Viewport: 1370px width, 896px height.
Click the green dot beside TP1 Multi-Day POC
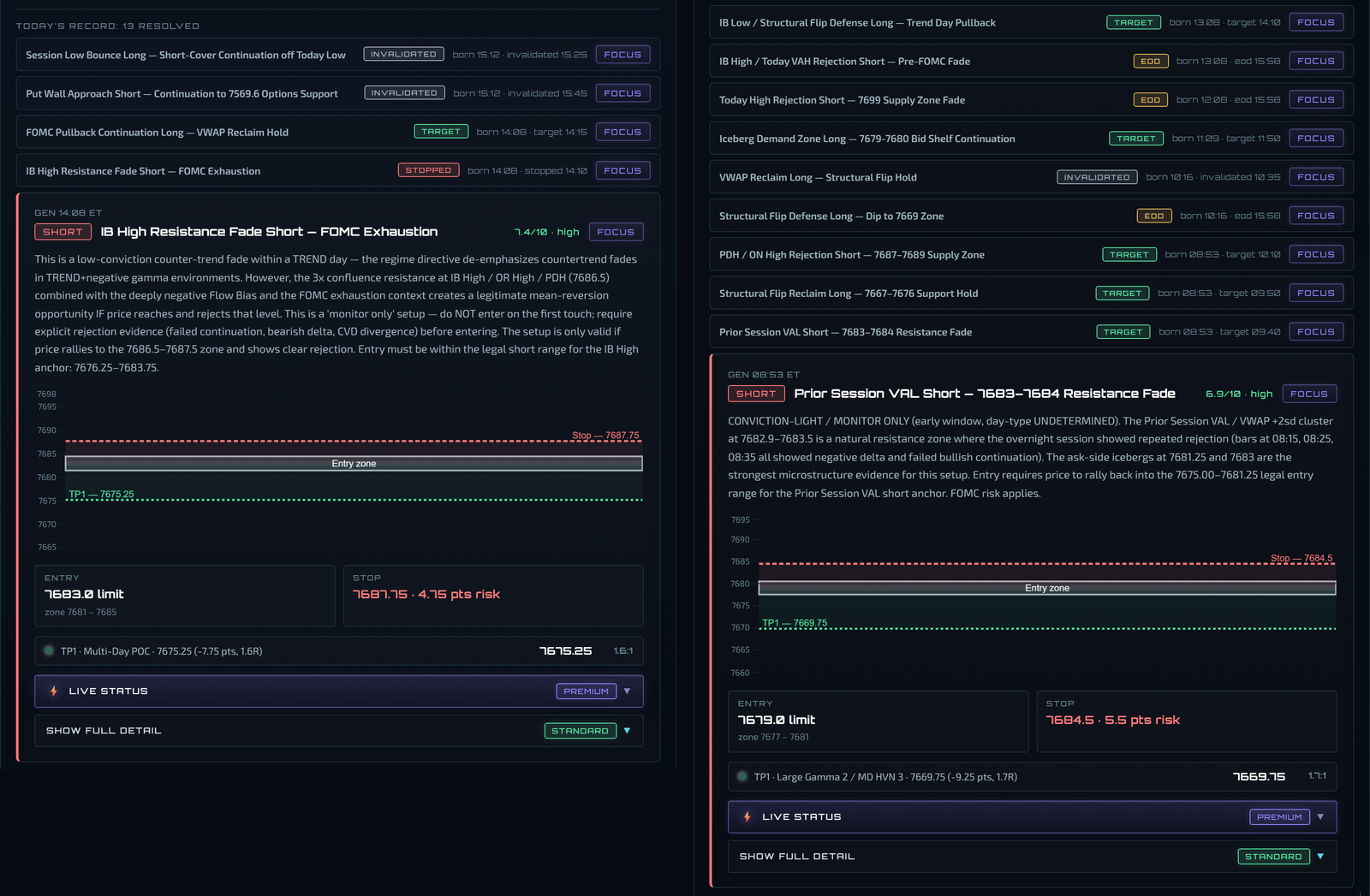(49, 650)
